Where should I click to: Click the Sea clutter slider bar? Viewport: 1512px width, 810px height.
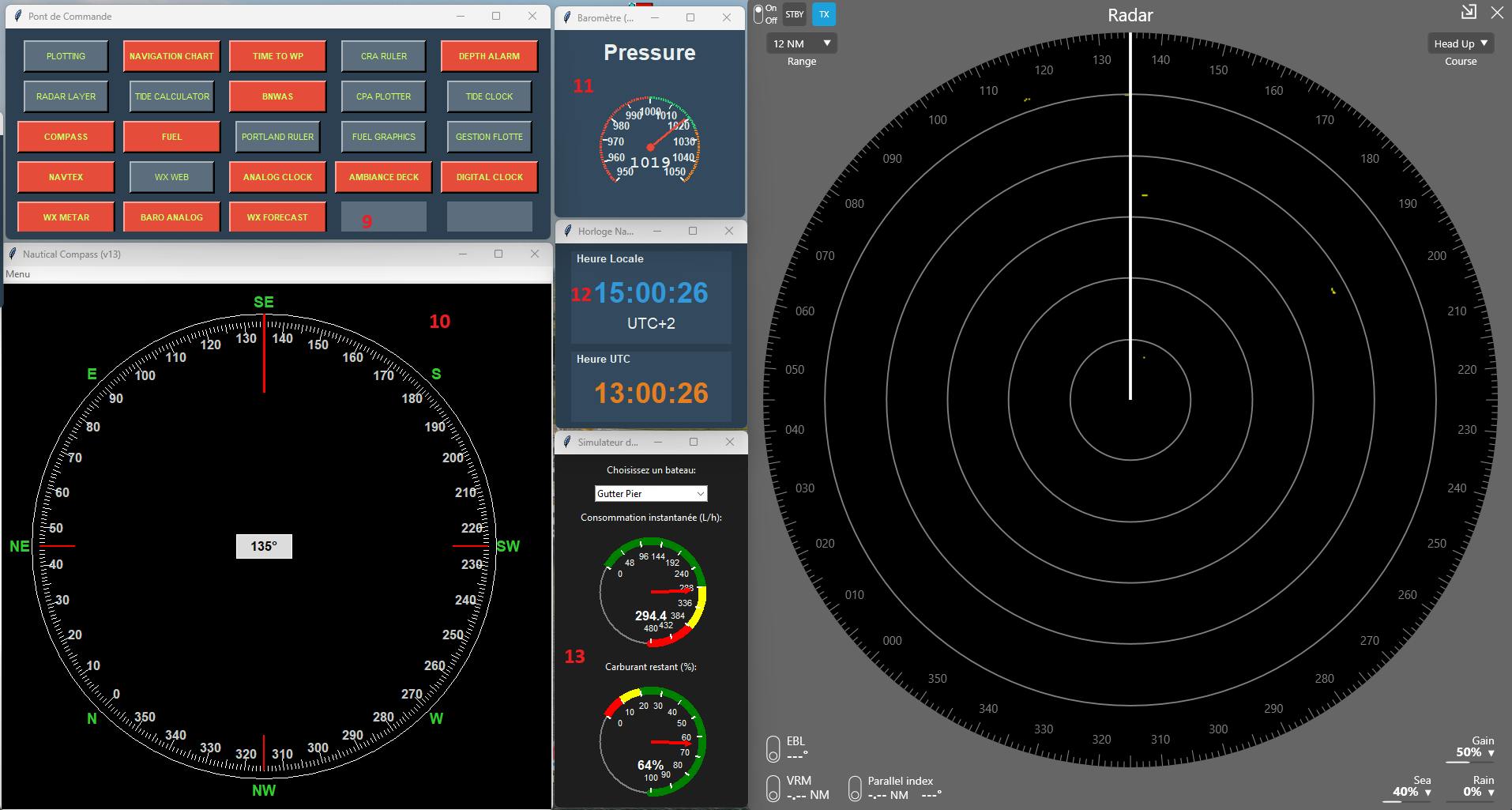click(1405, 801)
